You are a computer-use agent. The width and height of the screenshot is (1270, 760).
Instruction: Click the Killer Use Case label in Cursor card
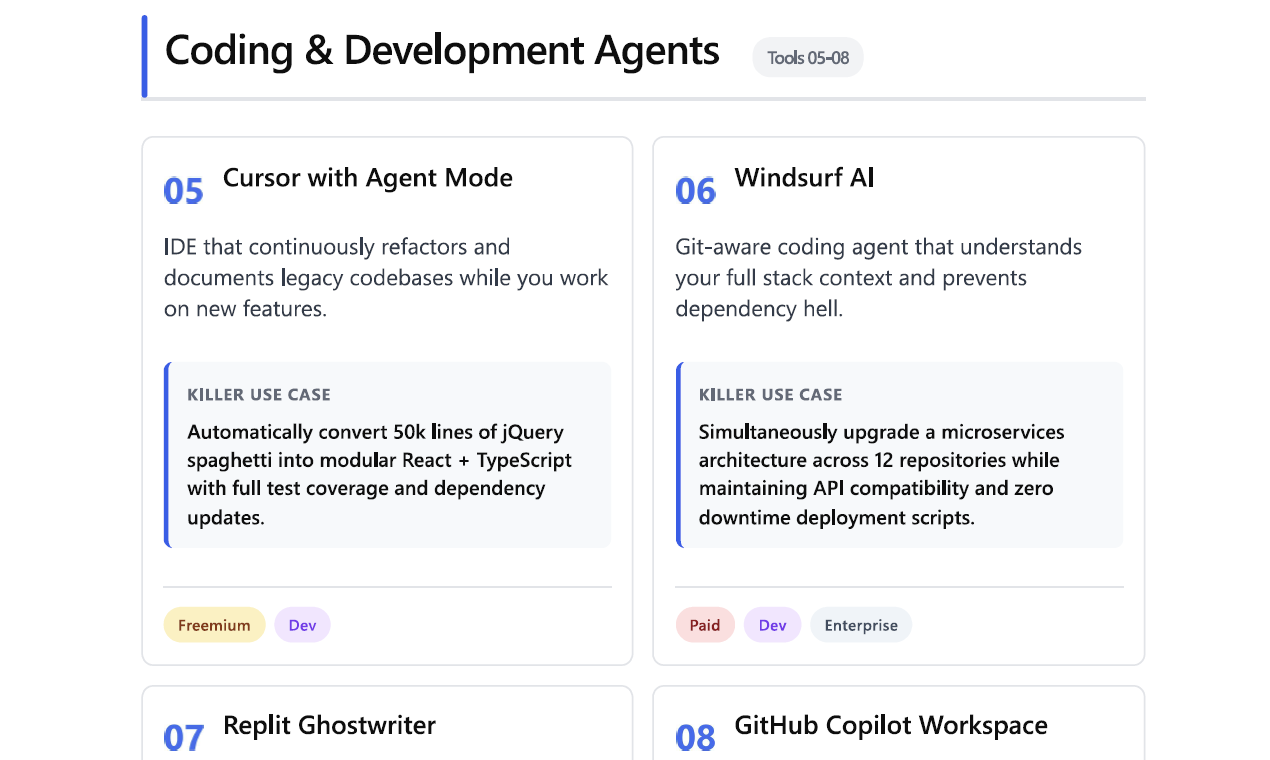pyautogui.click(x=259, y=394)
